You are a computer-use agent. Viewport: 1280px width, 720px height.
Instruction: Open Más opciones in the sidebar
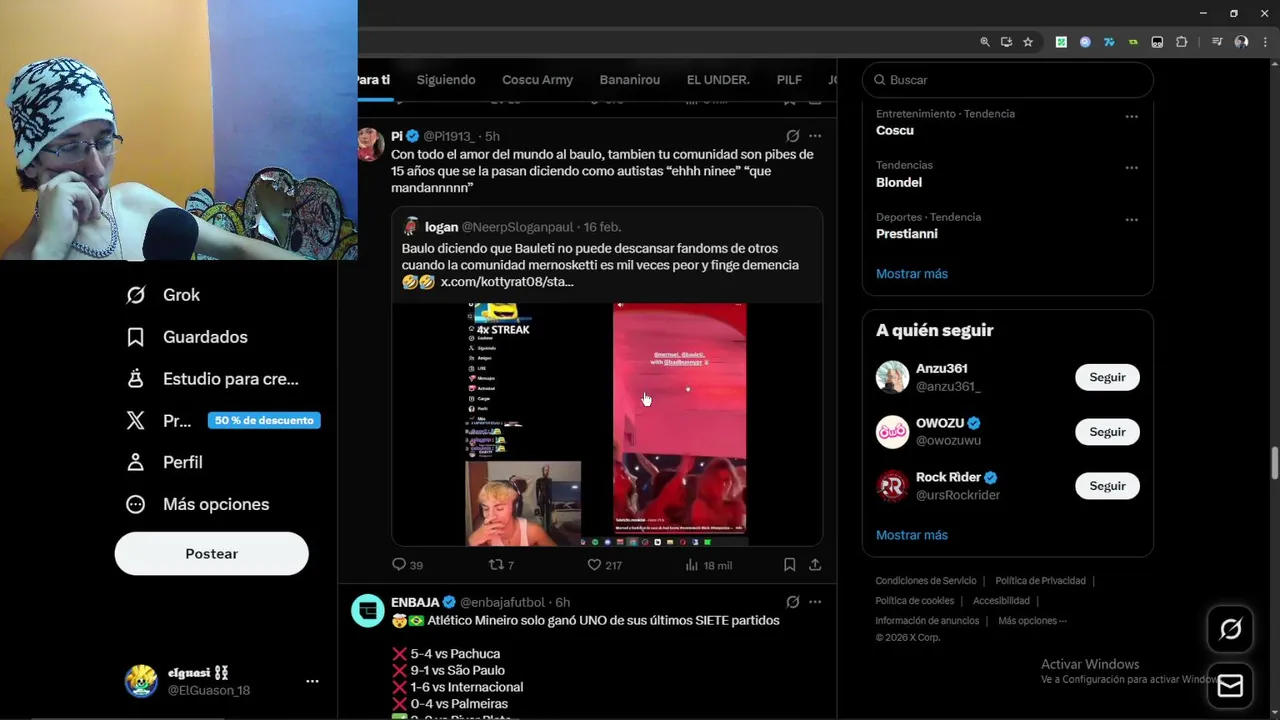click(x=197, y=504)
